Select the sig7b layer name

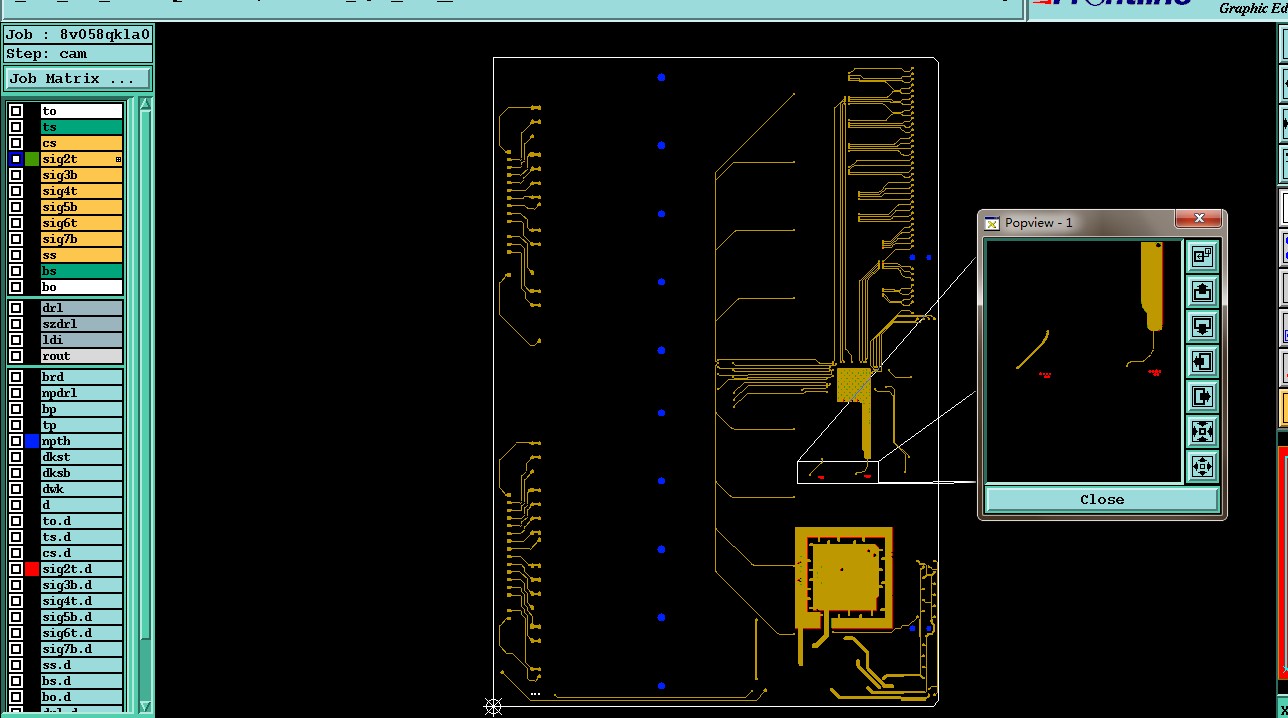pos(82,239)
